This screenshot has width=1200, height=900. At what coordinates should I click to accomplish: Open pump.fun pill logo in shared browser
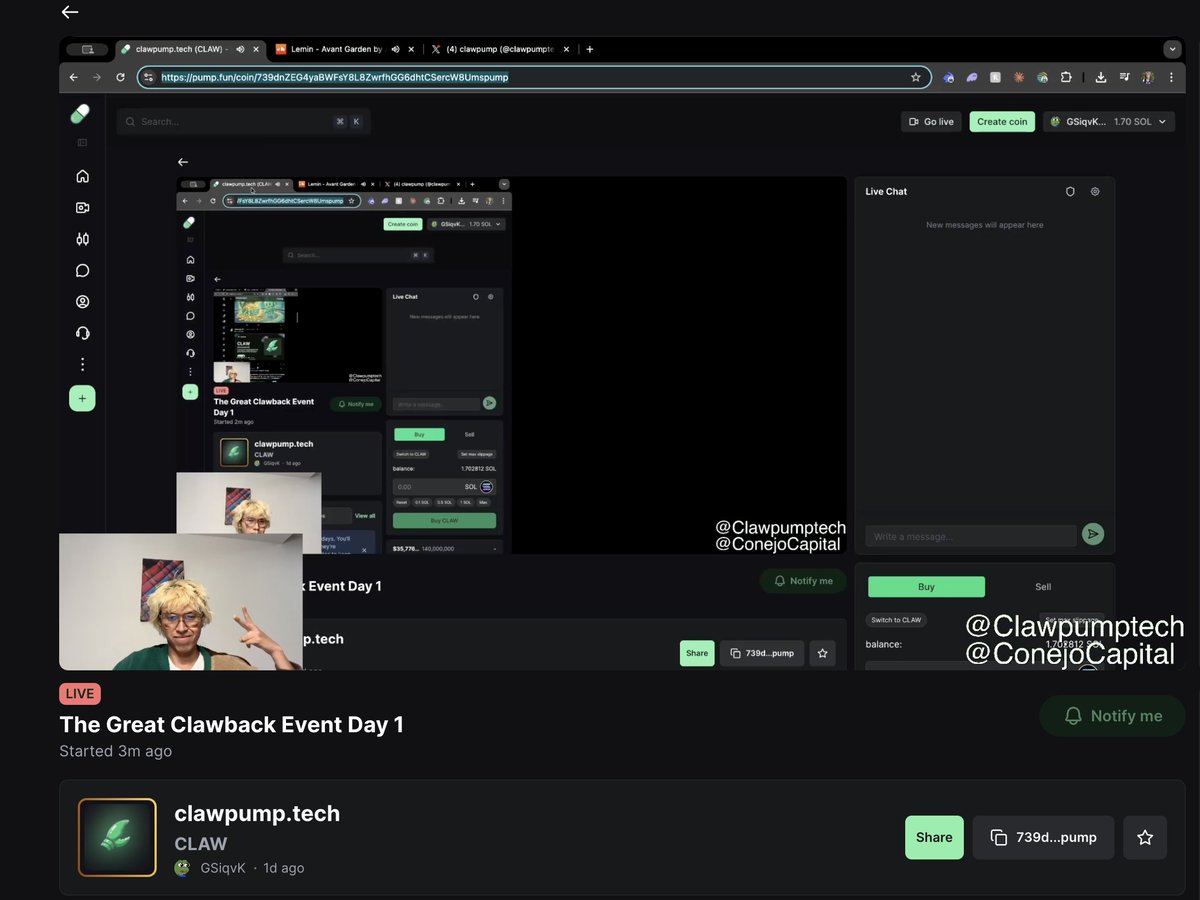(80, 115)
